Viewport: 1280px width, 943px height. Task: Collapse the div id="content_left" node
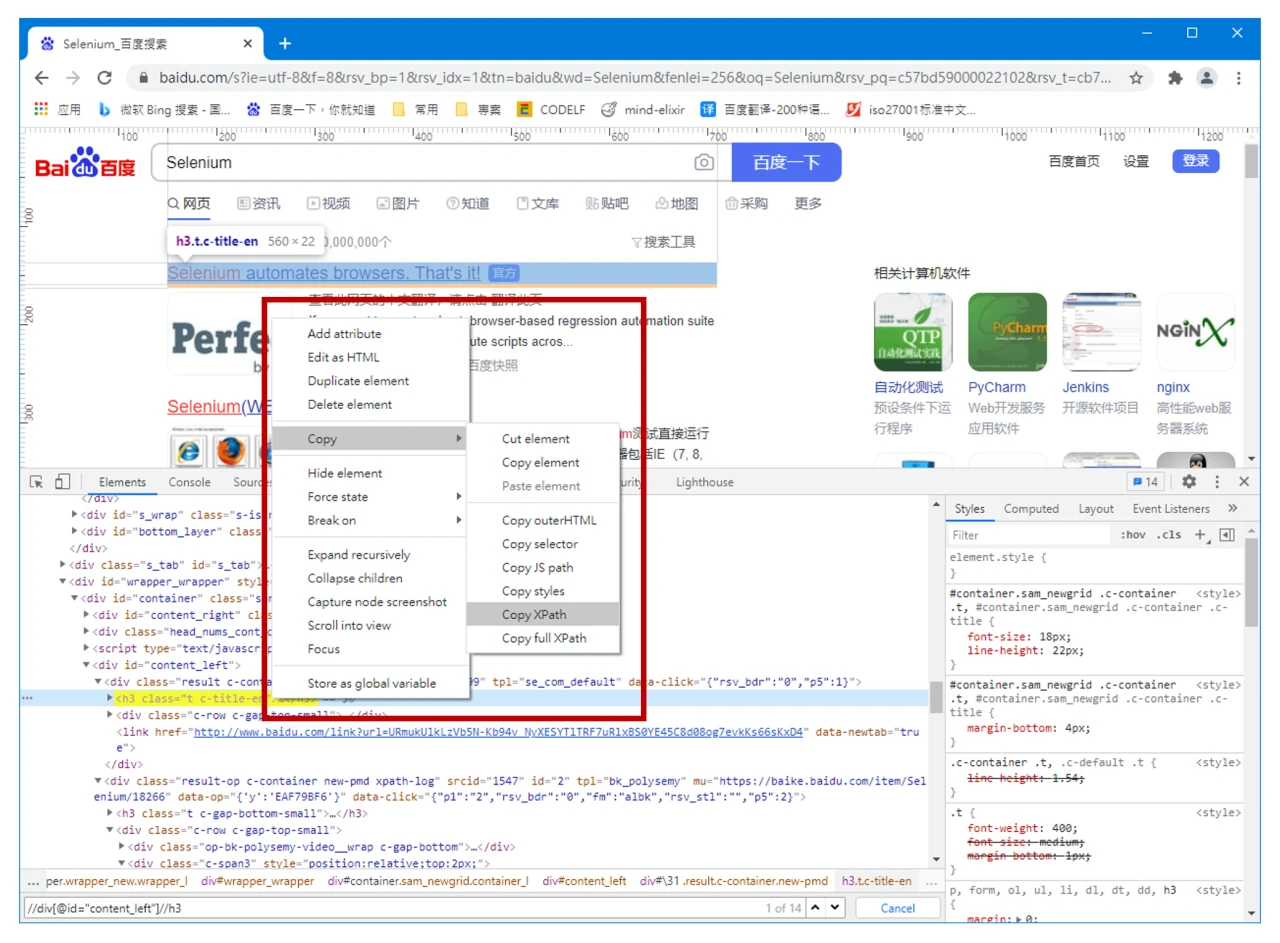point(87,665)
